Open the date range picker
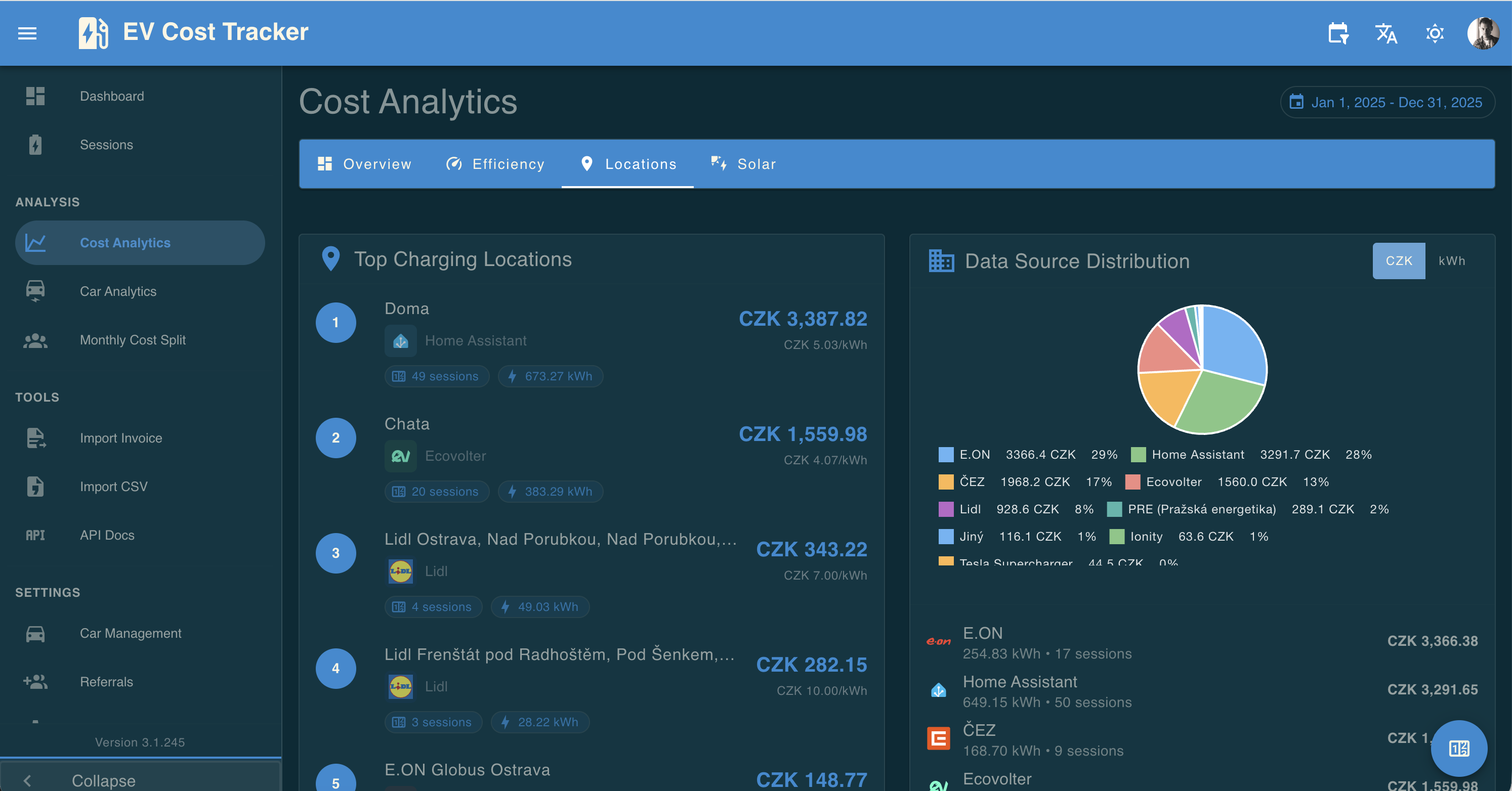This screenshot has width=1512, height=791. point(1387,102)
